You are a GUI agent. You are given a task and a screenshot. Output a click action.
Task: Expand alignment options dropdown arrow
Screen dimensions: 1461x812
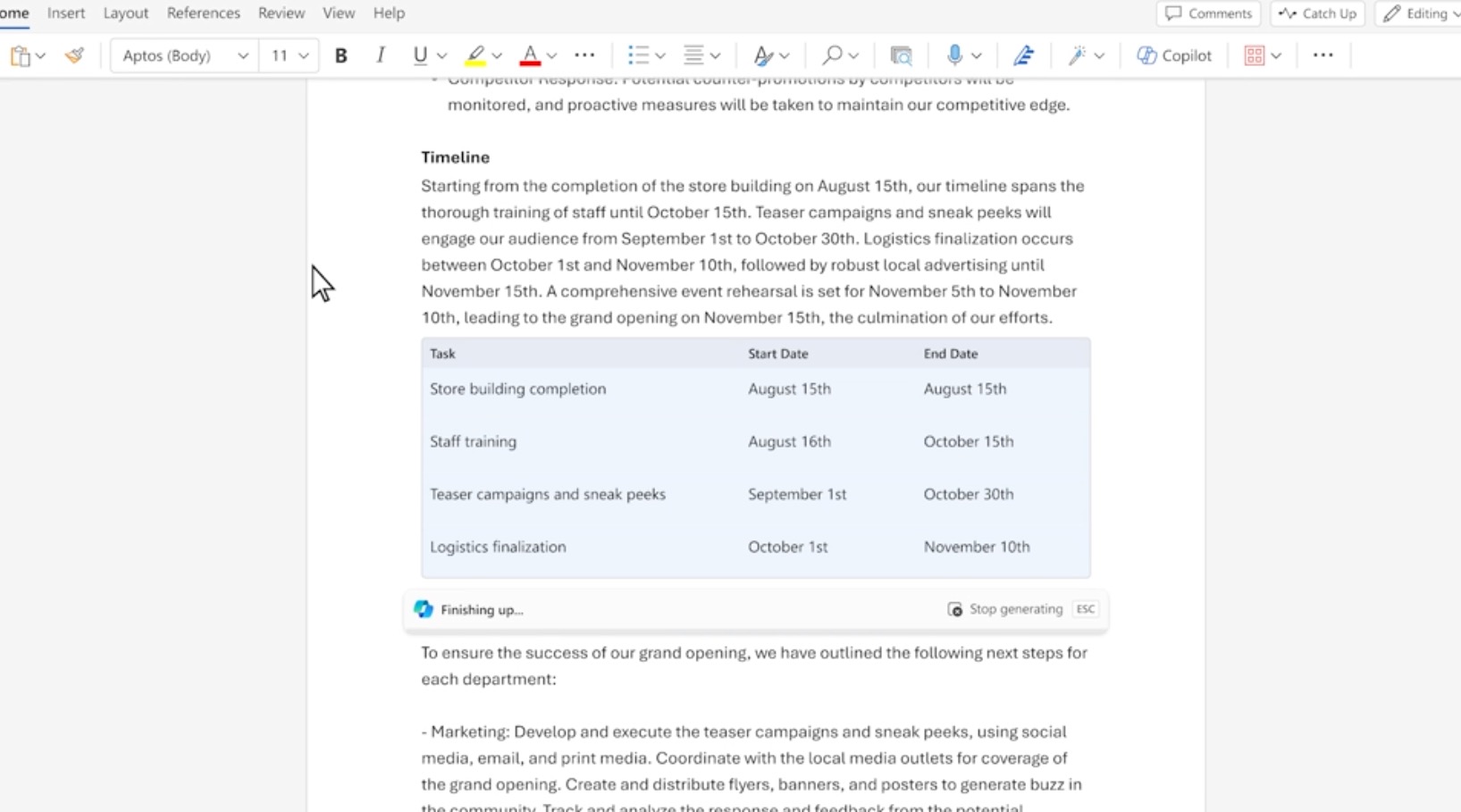(715, 56)
